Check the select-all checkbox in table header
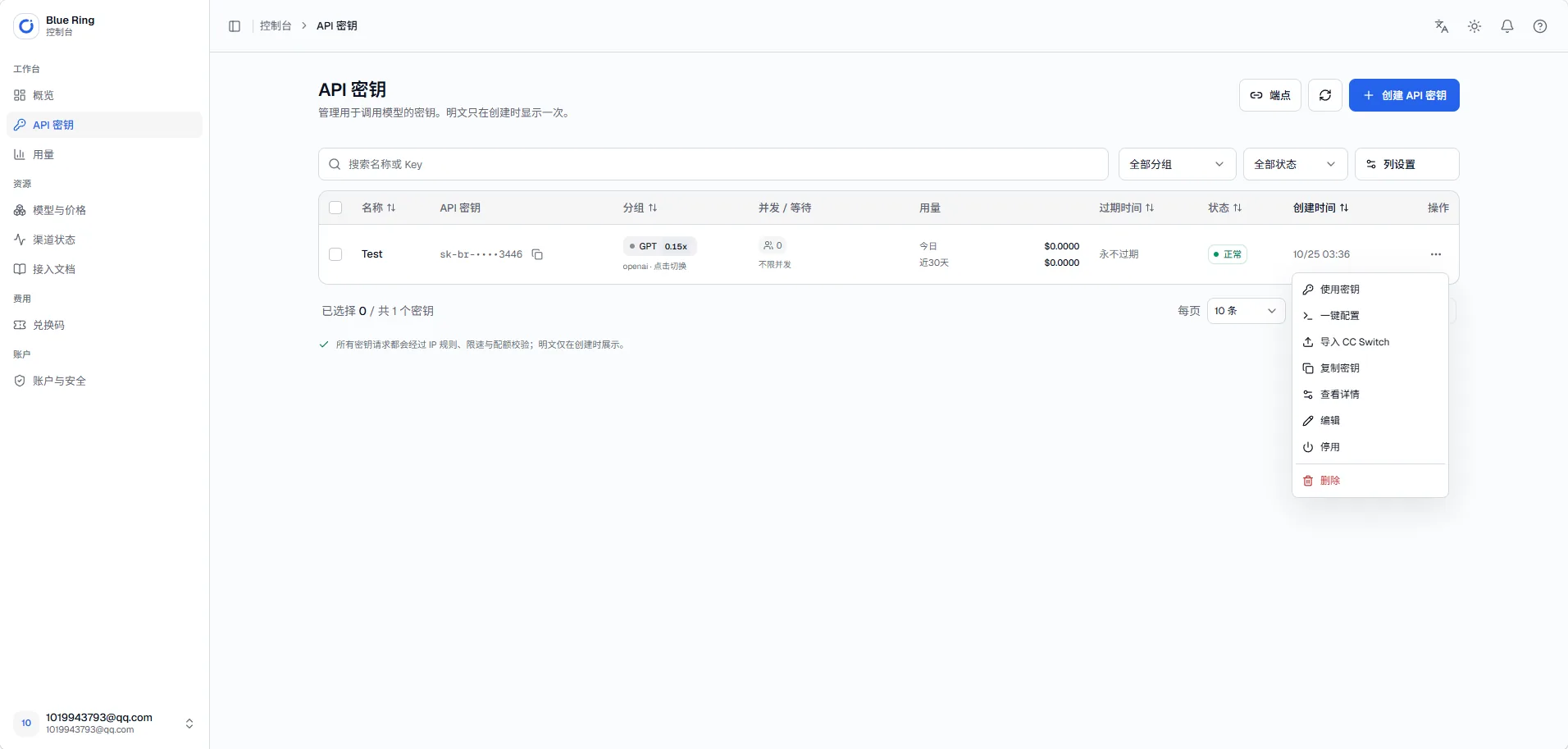Viewport: 1568px width, 749px height. (335, 208)
